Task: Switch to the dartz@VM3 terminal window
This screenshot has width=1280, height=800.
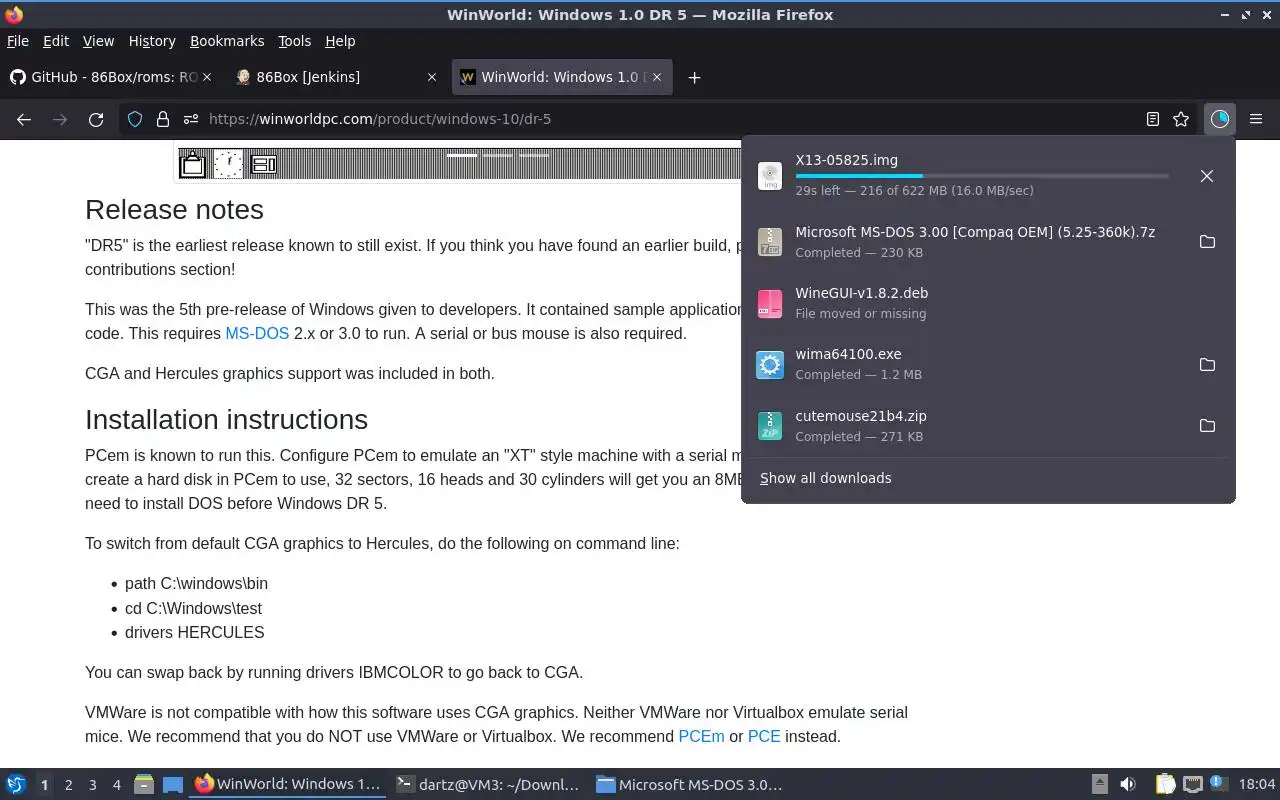Action: point(488,785)
